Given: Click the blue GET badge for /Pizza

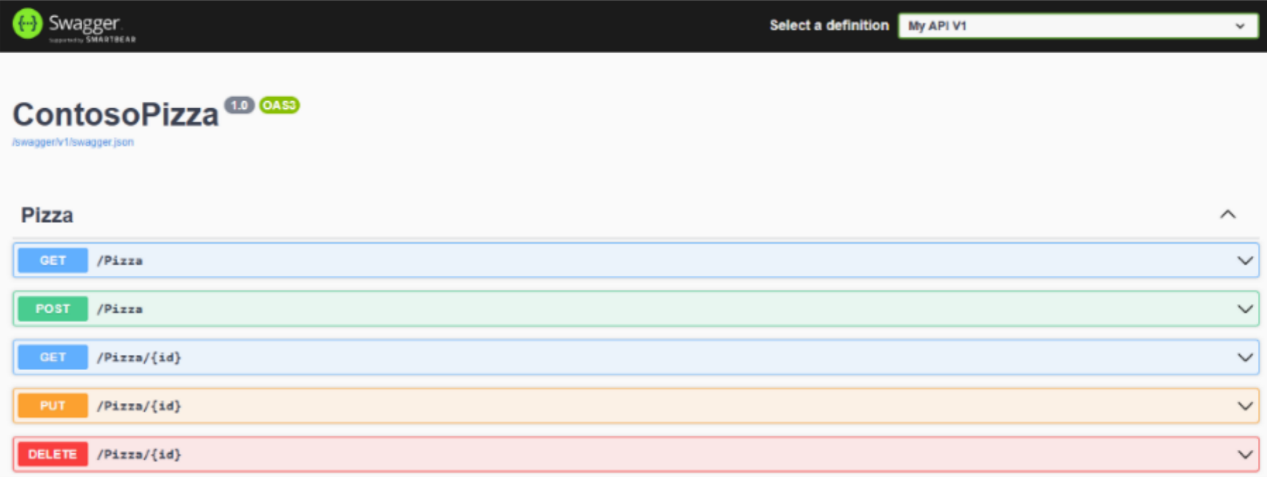Looking at the screenshot, I should pos(53,260).
